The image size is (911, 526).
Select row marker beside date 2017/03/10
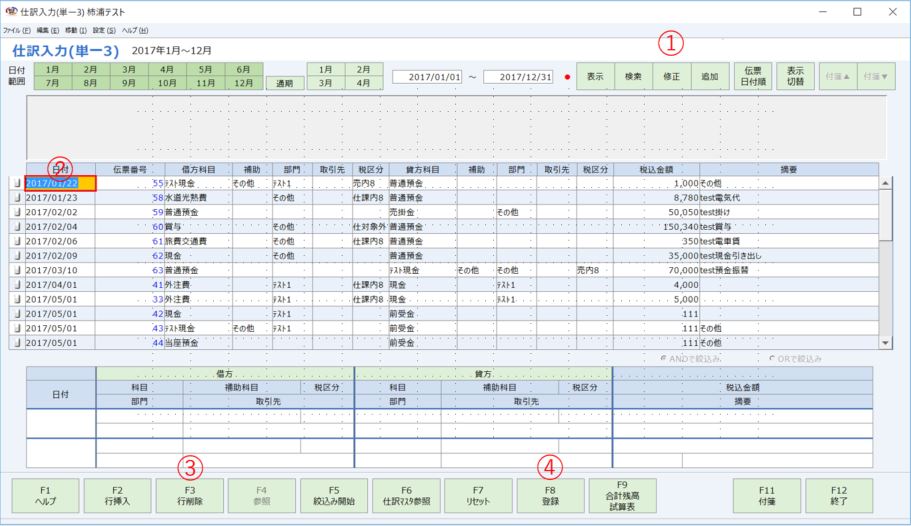(17, 270)
